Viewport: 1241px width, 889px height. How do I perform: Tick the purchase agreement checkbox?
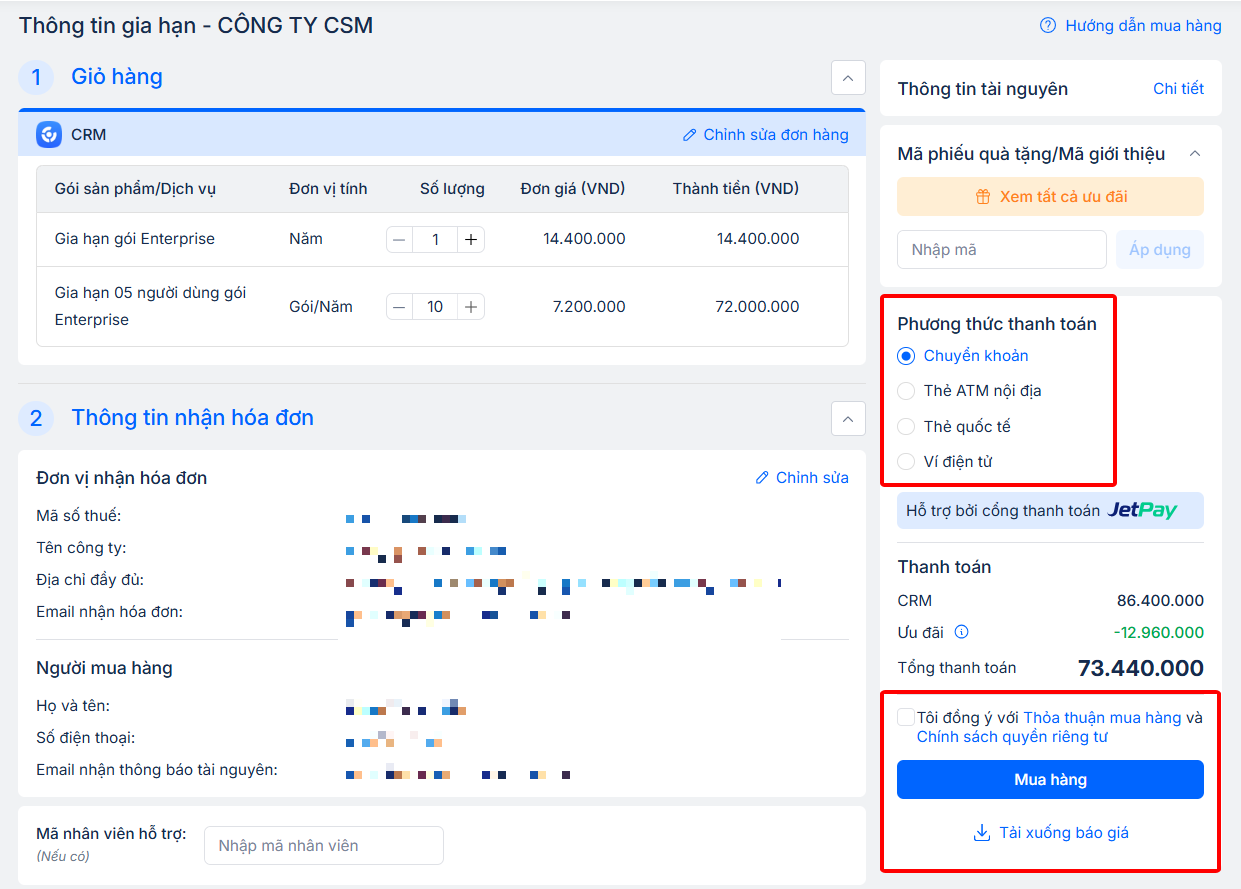point(906,717)
